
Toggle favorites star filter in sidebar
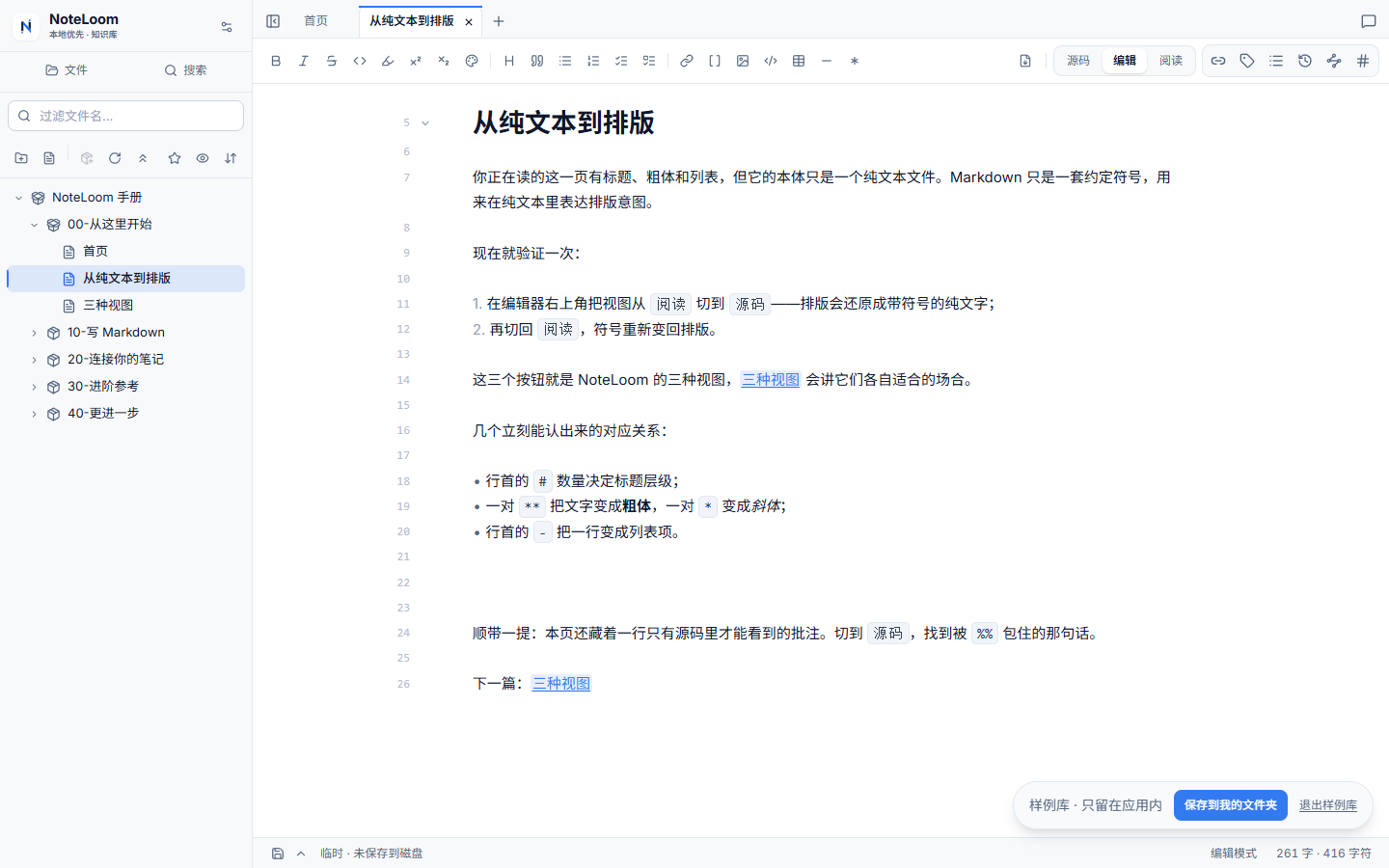click(x=175, y=158)
